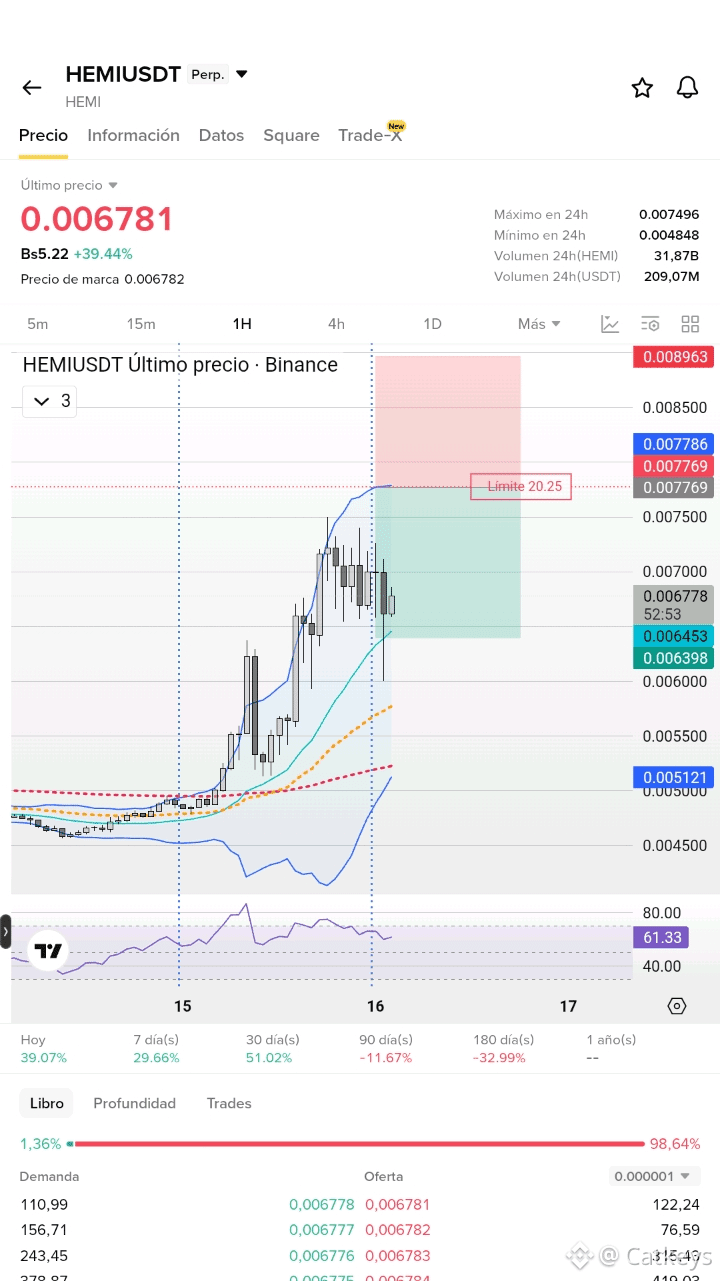Click the Hoy 39.07% performance
This screenshot has width=720, height=1281.
tap(44, 1049)
